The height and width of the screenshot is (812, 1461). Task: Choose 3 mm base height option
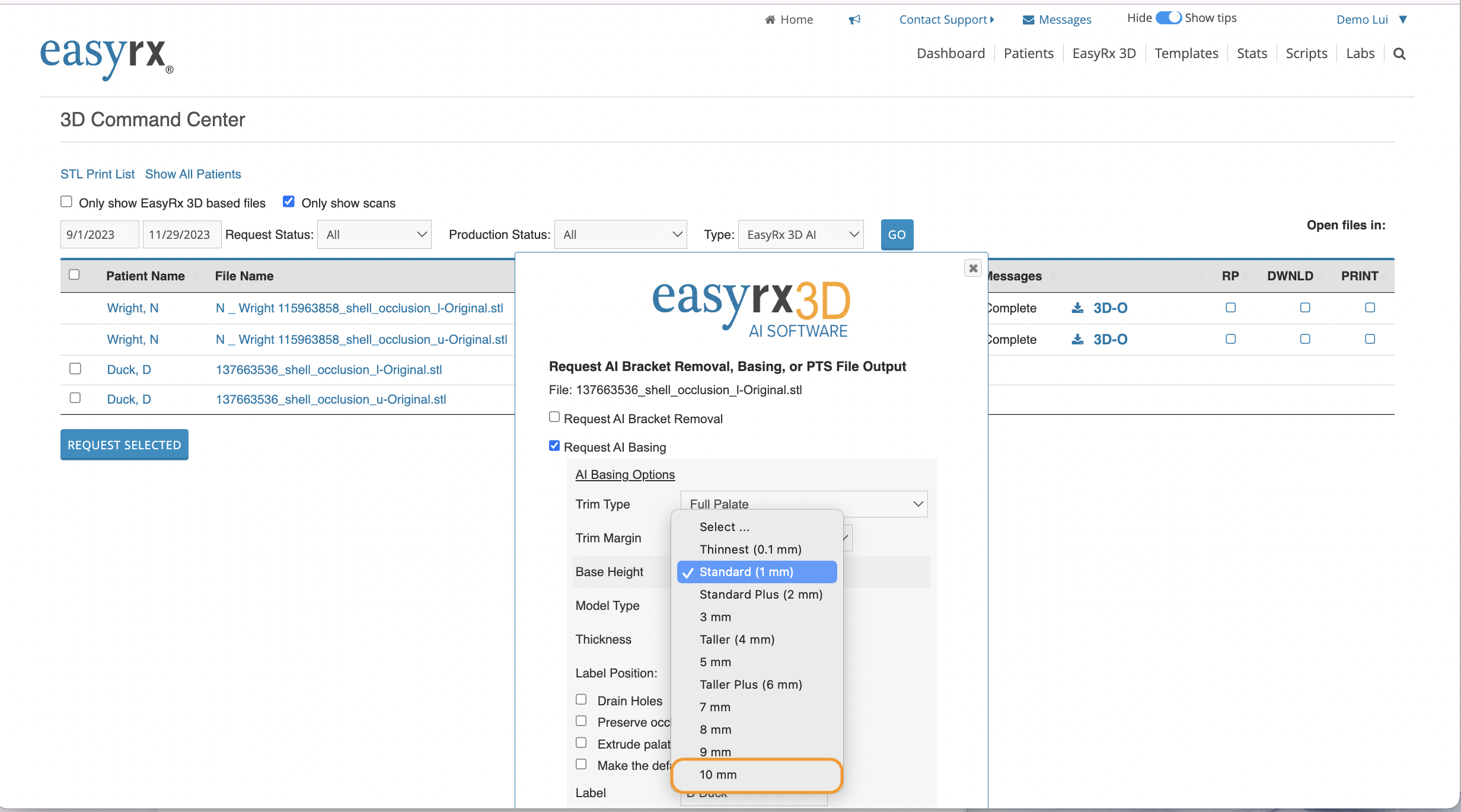point(757,617)
